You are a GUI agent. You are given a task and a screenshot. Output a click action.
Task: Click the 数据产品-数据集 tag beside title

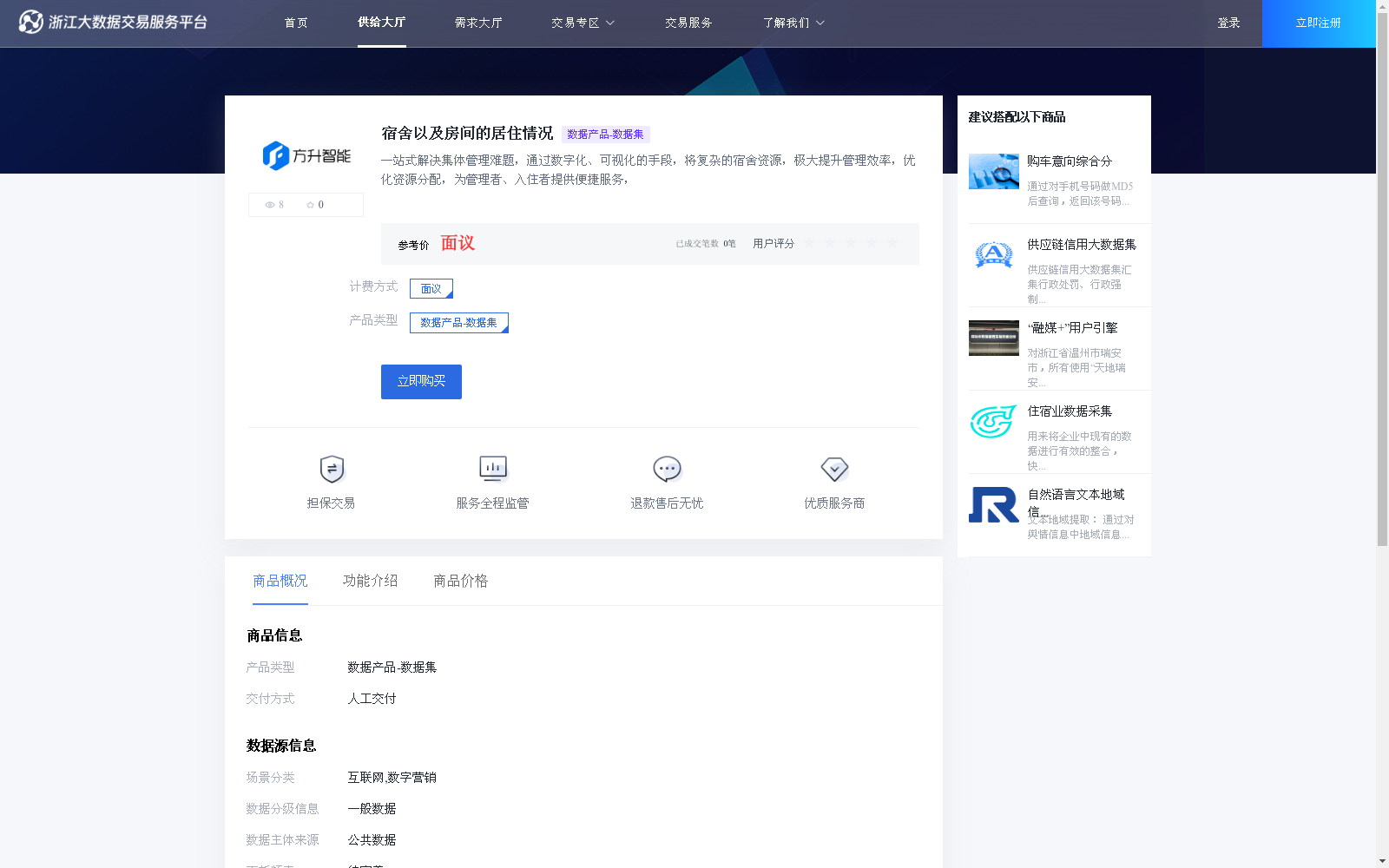point(606,135)
